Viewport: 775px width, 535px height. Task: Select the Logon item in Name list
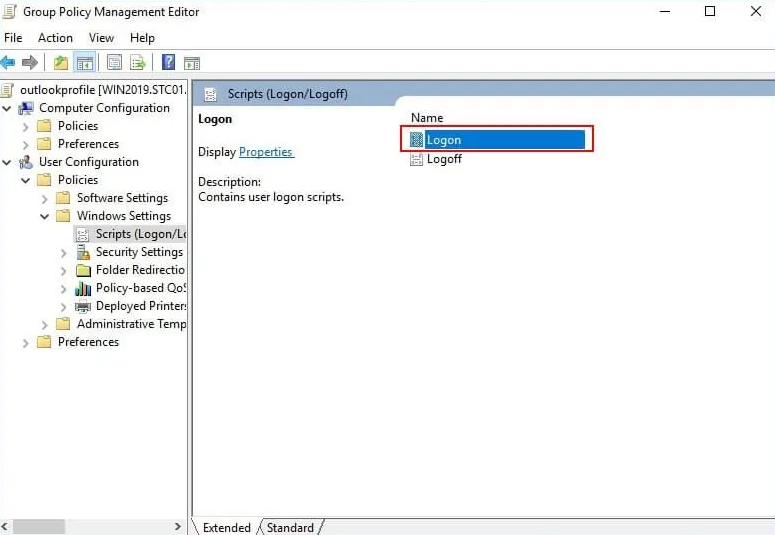click(443, 140)
